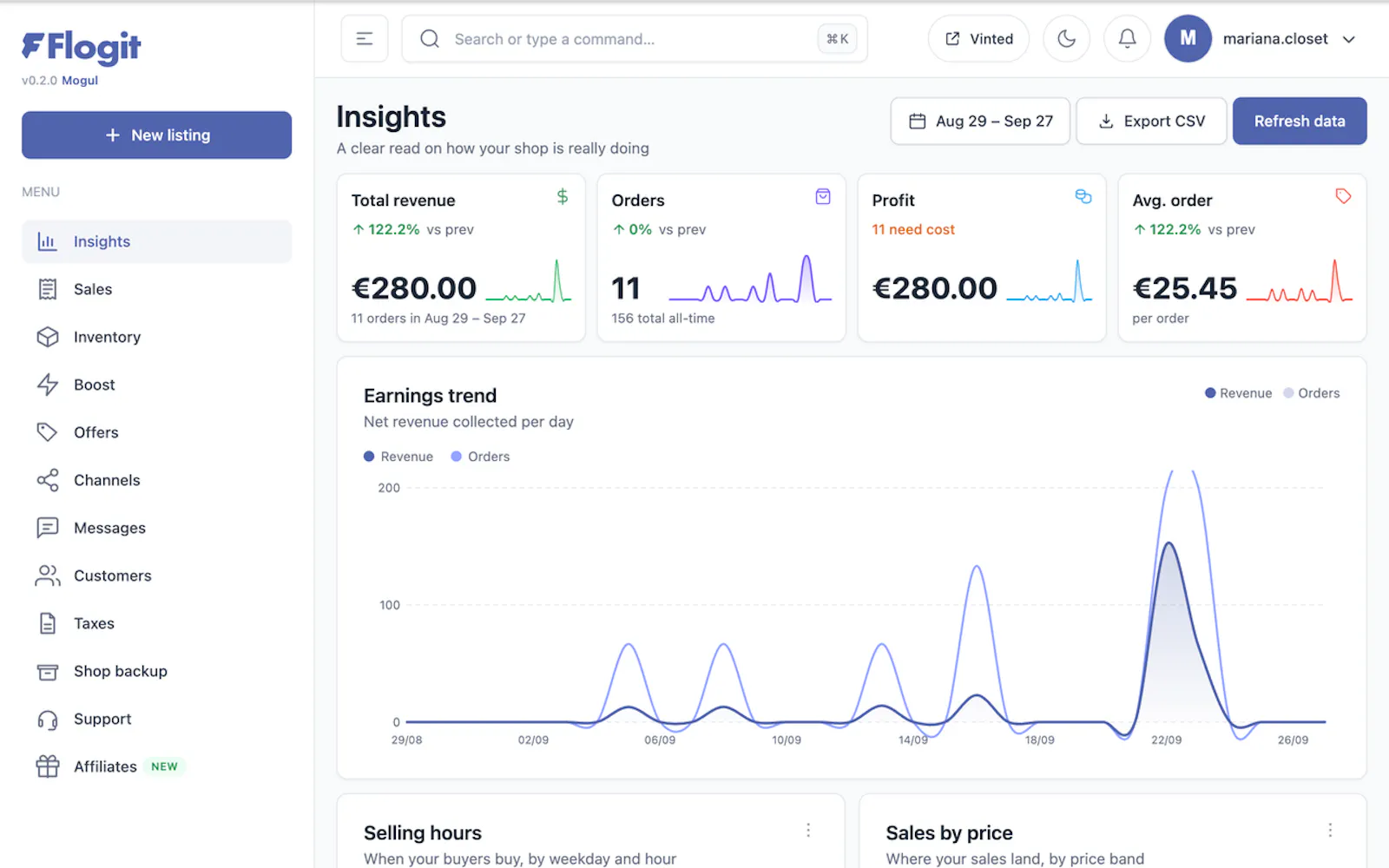Screen dimensions: 1389x868
Task: Click the Mogul plan label
Action: pos(80,81)
